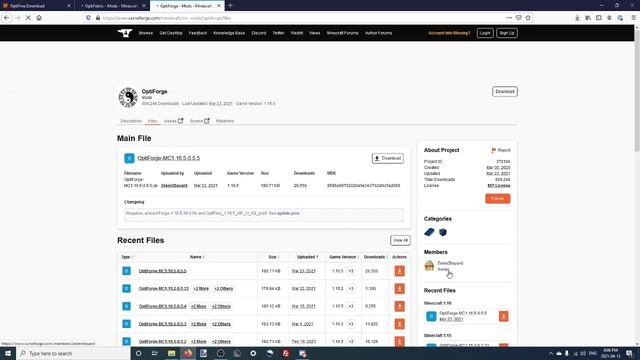This screenshot has height=360, width=640.
Task: Open the Issues external tab
Action: coord(173,121)
